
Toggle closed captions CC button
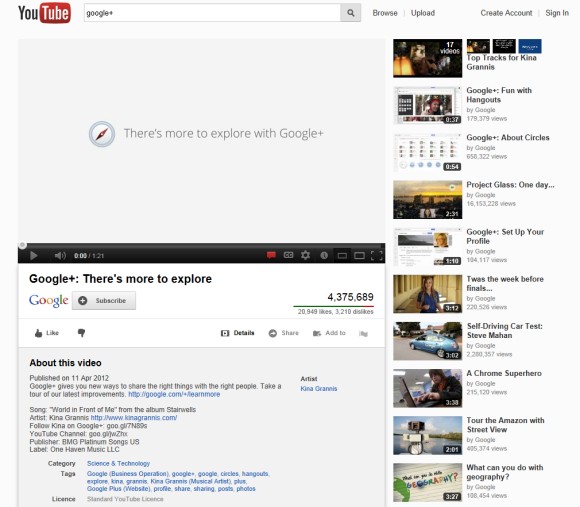[288, 255]
